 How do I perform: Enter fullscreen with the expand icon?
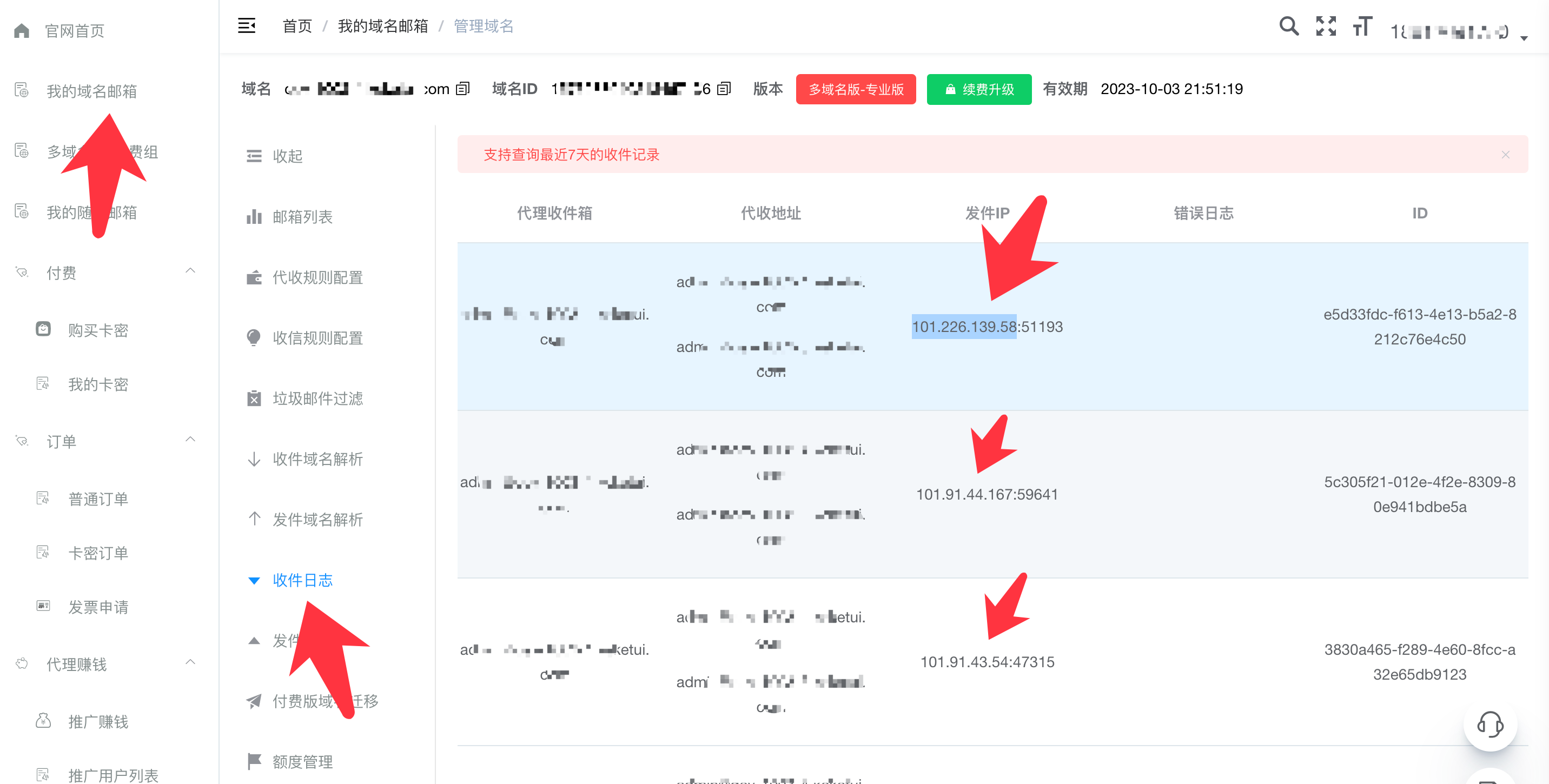click(x=1326, y=26)
